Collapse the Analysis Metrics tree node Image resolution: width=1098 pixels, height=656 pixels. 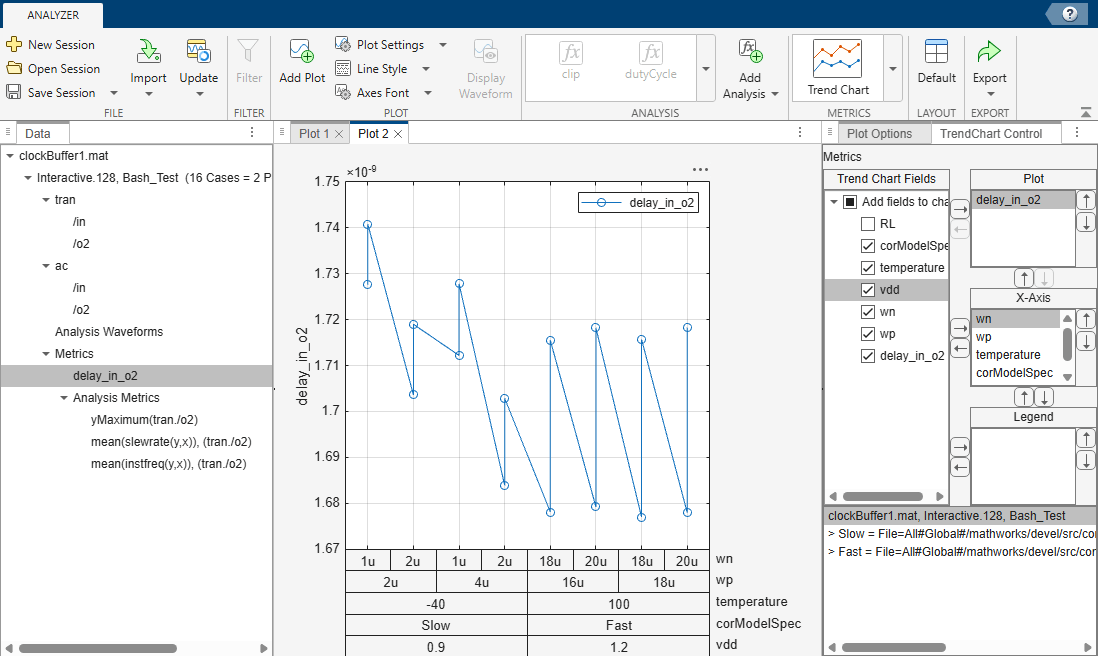click(x=64, y=398)
